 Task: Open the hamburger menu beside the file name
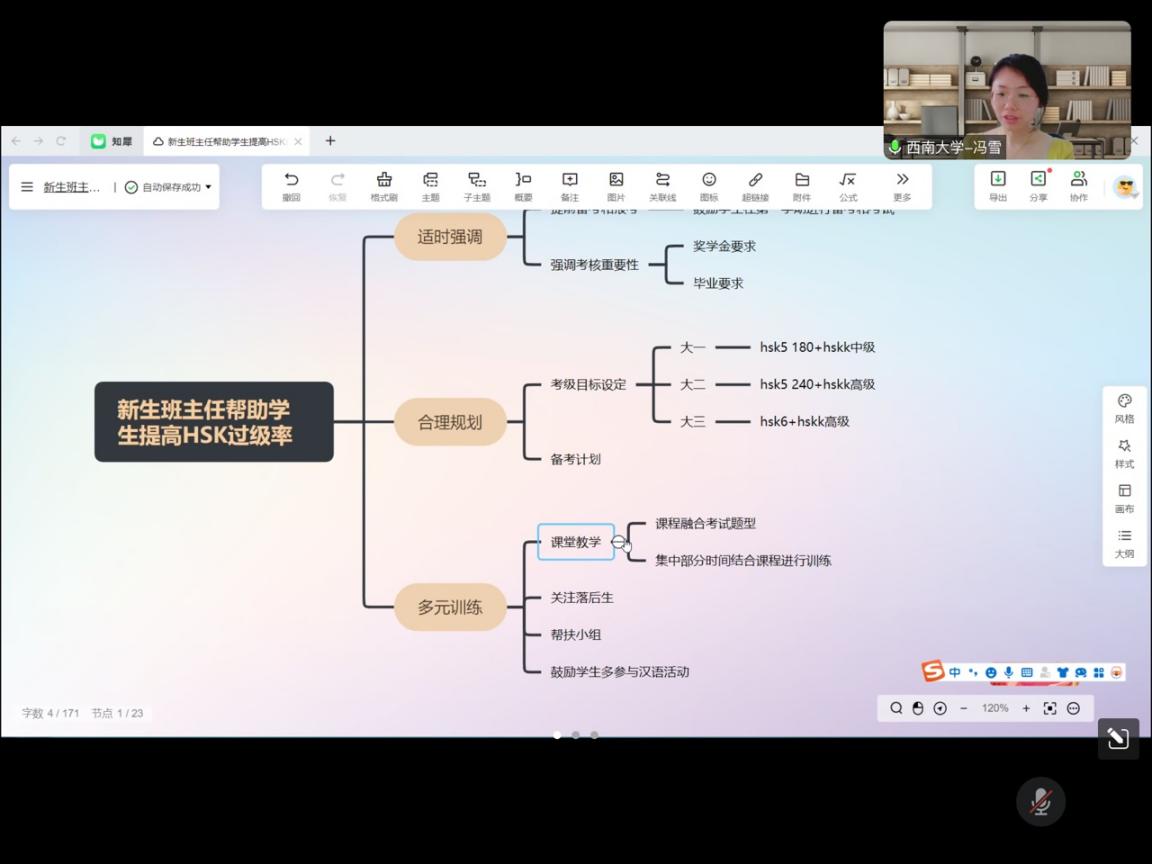[27, 187]
